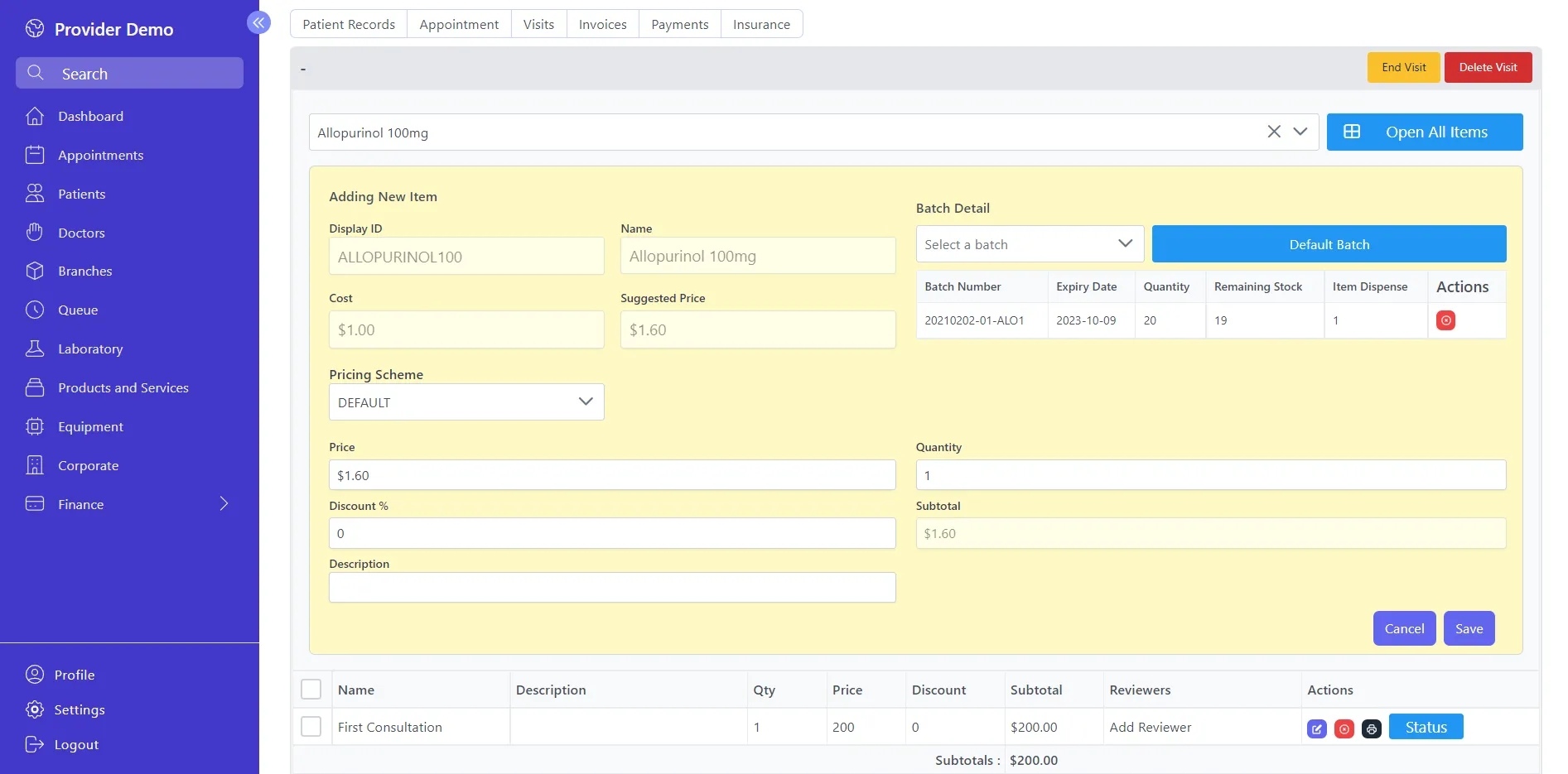This screenshot has height=774, width=1568.
Task: Open the Pricing Scheme DEFAULT dropdown
Action: pos(466,402)
